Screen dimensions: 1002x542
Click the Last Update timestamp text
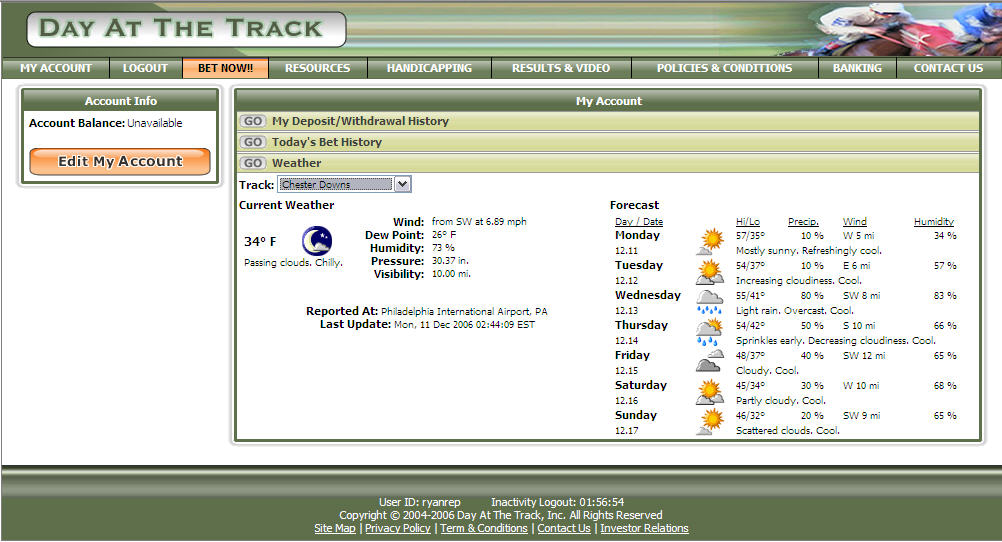(x=465, y=325)
